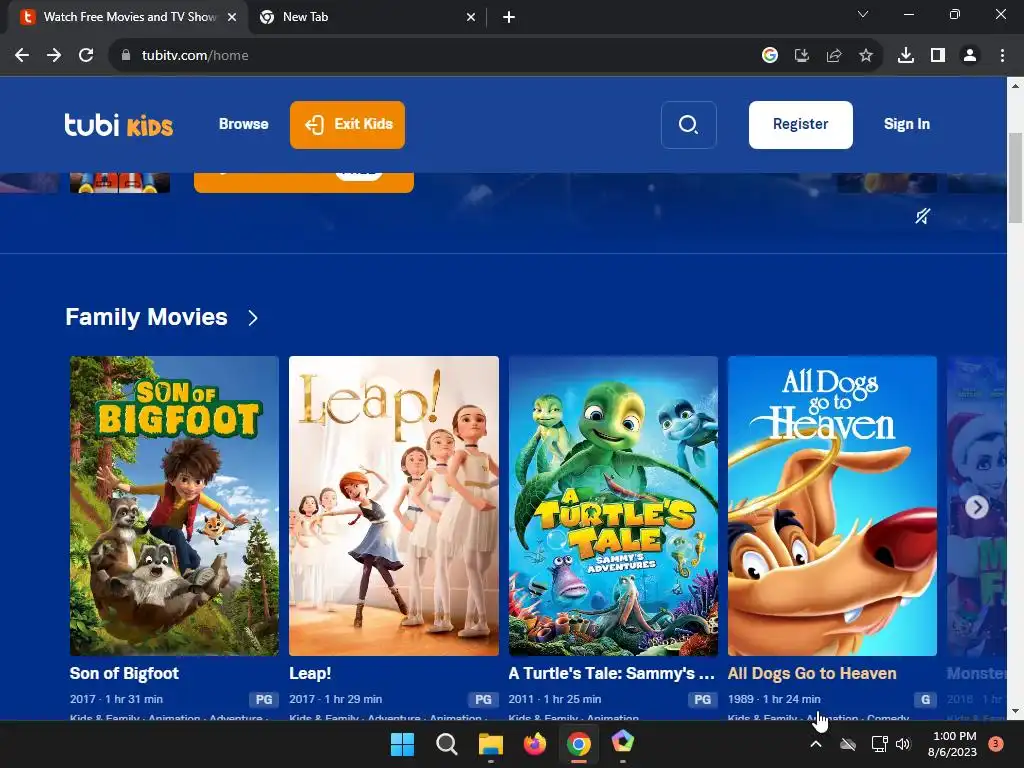1024x768 pixels.
Task: Open a new browser tab
Action: pos(509,18)
